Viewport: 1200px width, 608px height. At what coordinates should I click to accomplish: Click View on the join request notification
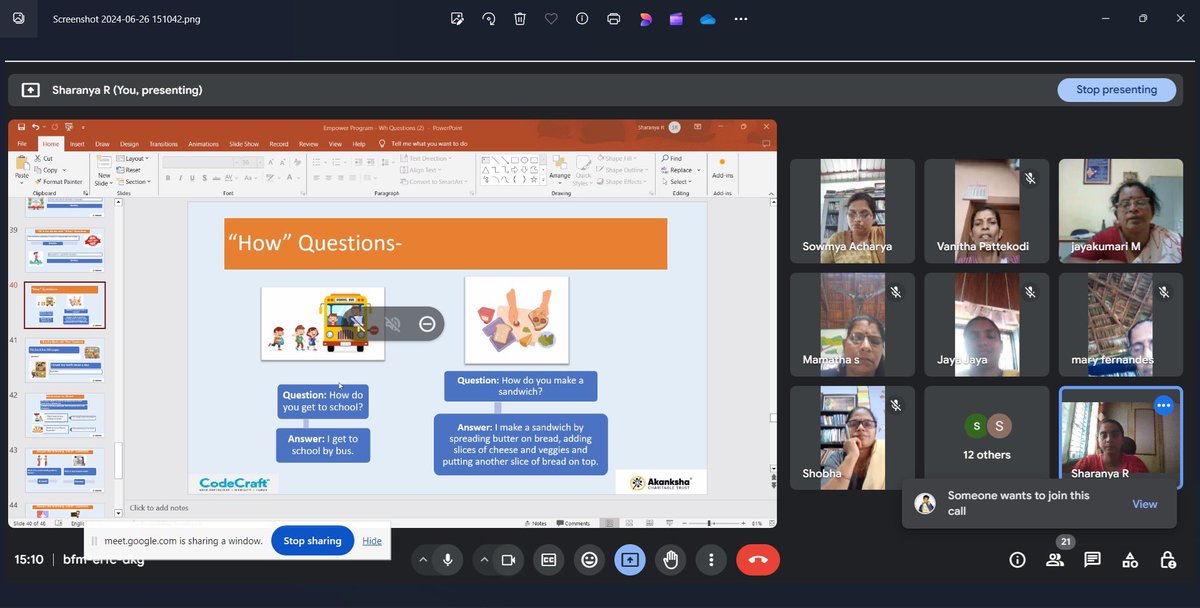tap(1144, 504)
